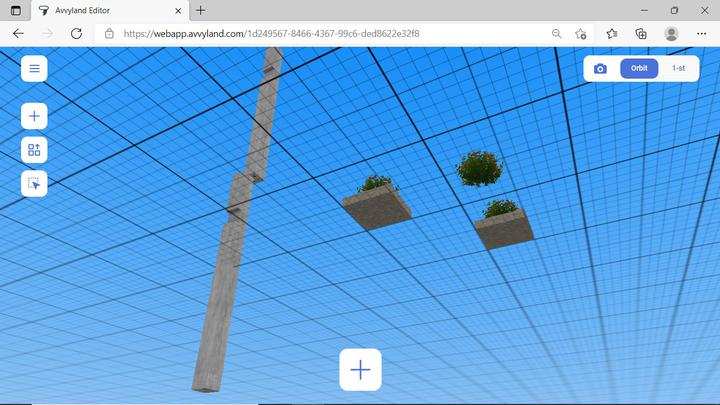Select the right stone planter block
Viewport: 720px width, 405px height.
[x=504, y=229]
